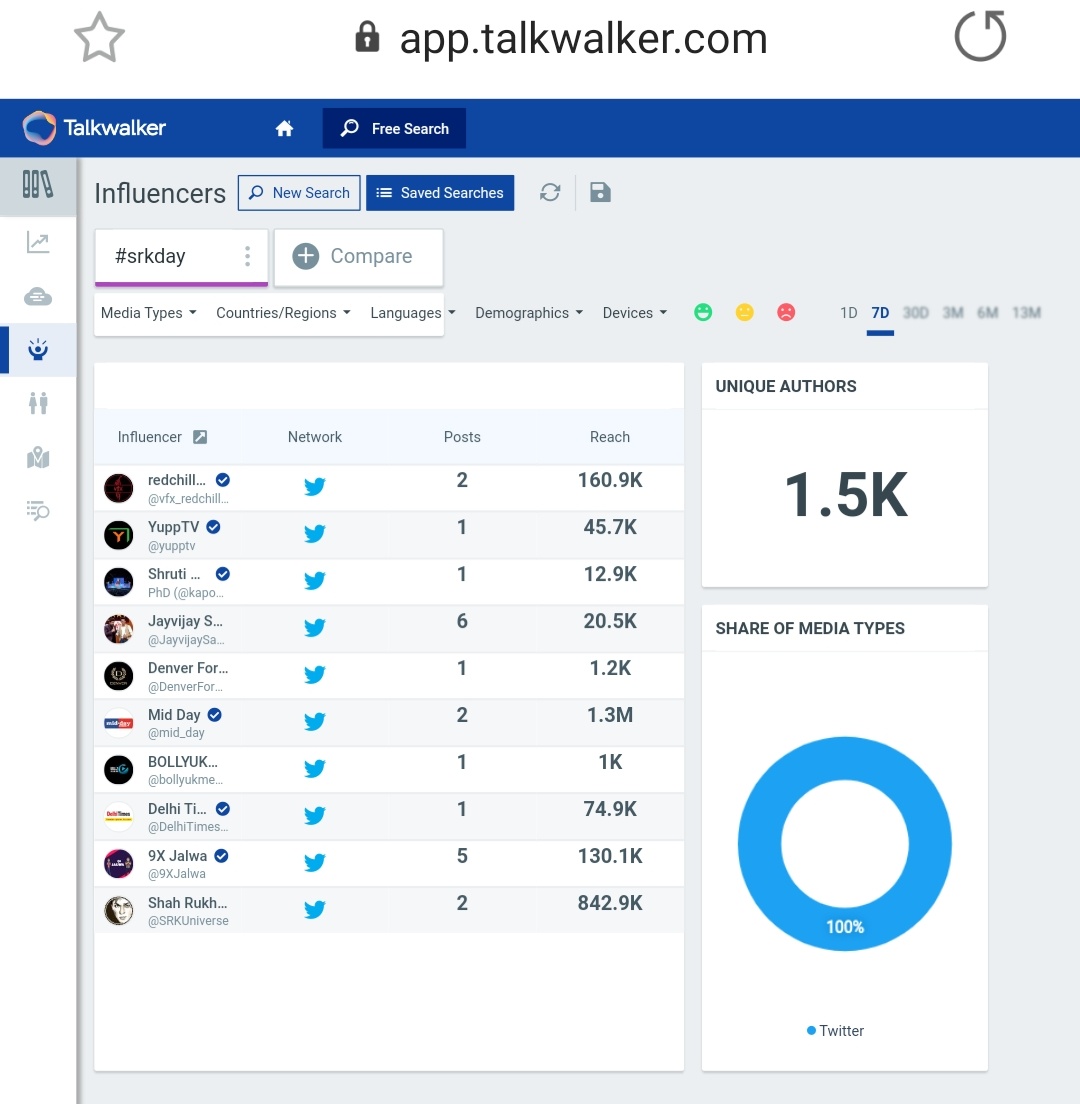Expand the Languages filter
The image size is (1080, 1104).
(x=413, y=313)
